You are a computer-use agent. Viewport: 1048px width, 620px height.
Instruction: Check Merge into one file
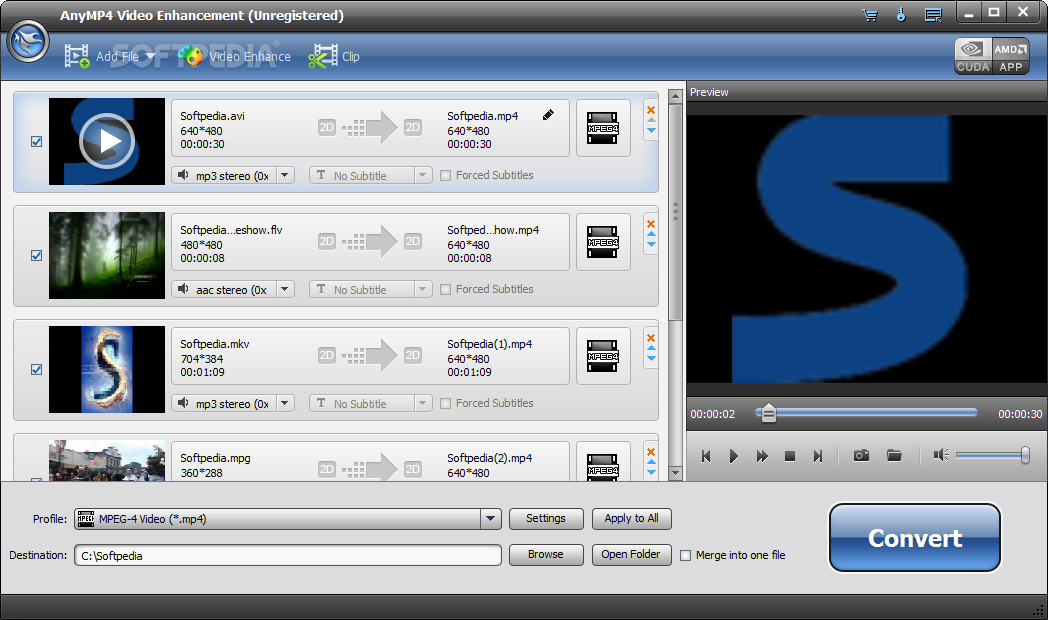pyautogui.click(x=685, y=555)
